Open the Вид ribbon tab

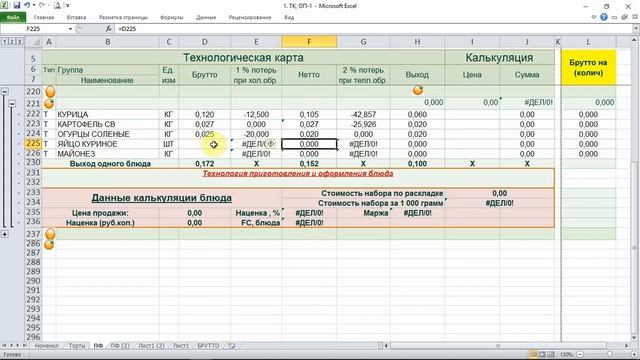(289, 18)
